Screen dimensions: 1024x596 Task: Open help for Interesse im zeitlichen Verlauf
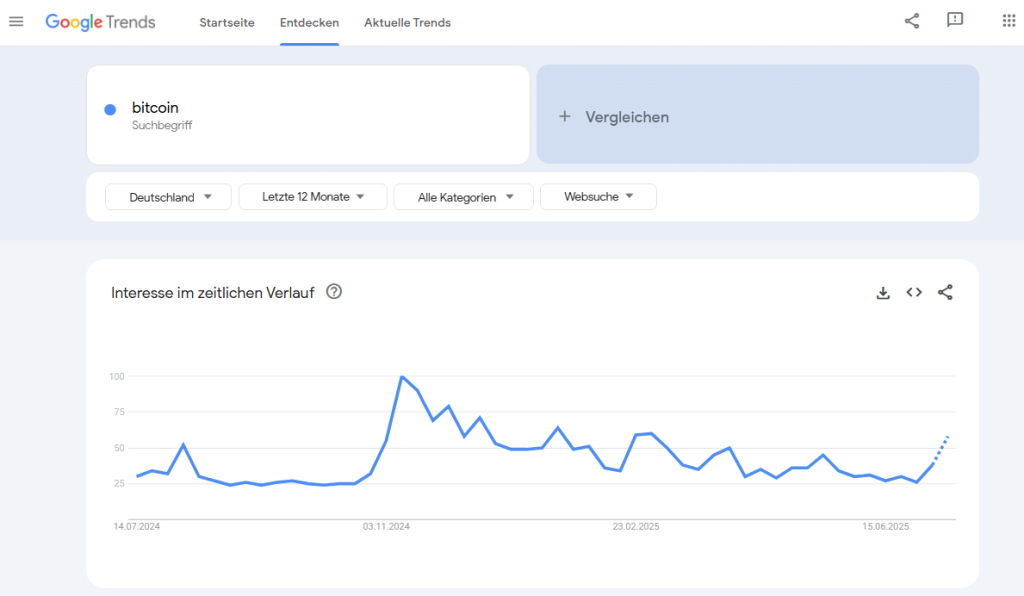[x=334, y=292]
